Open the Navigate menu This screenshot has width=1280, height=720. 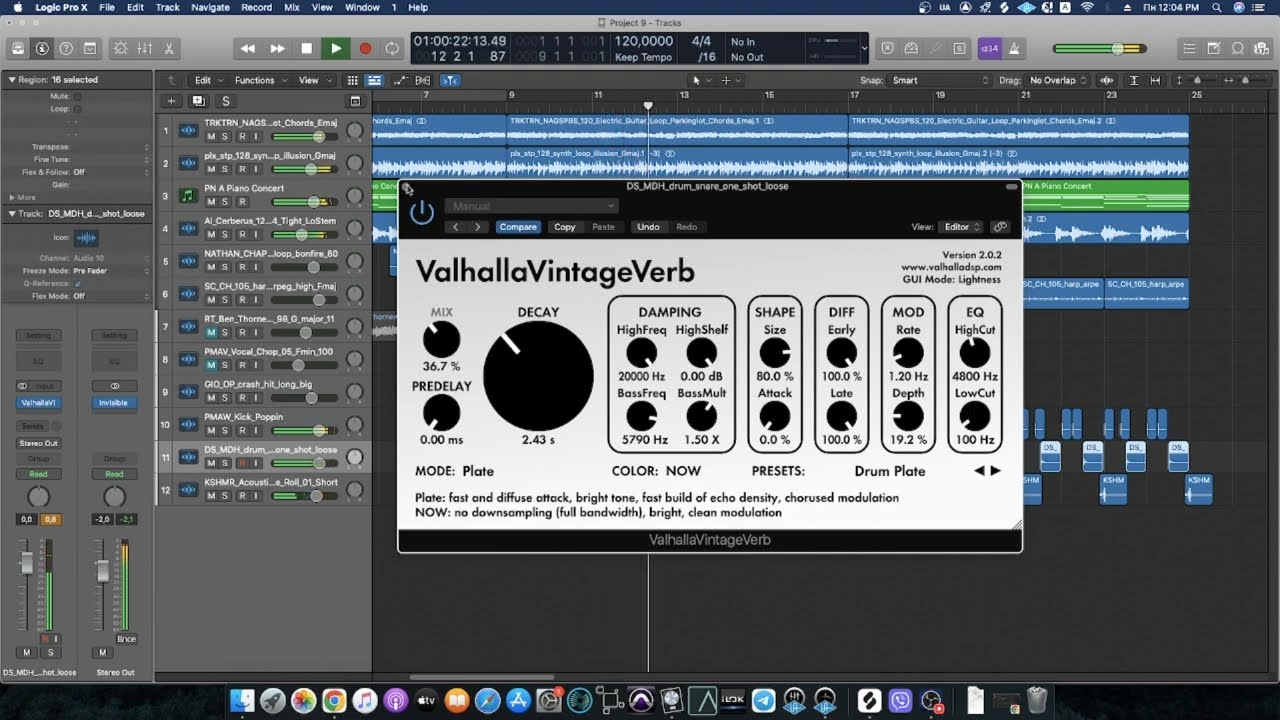(210, 7)
